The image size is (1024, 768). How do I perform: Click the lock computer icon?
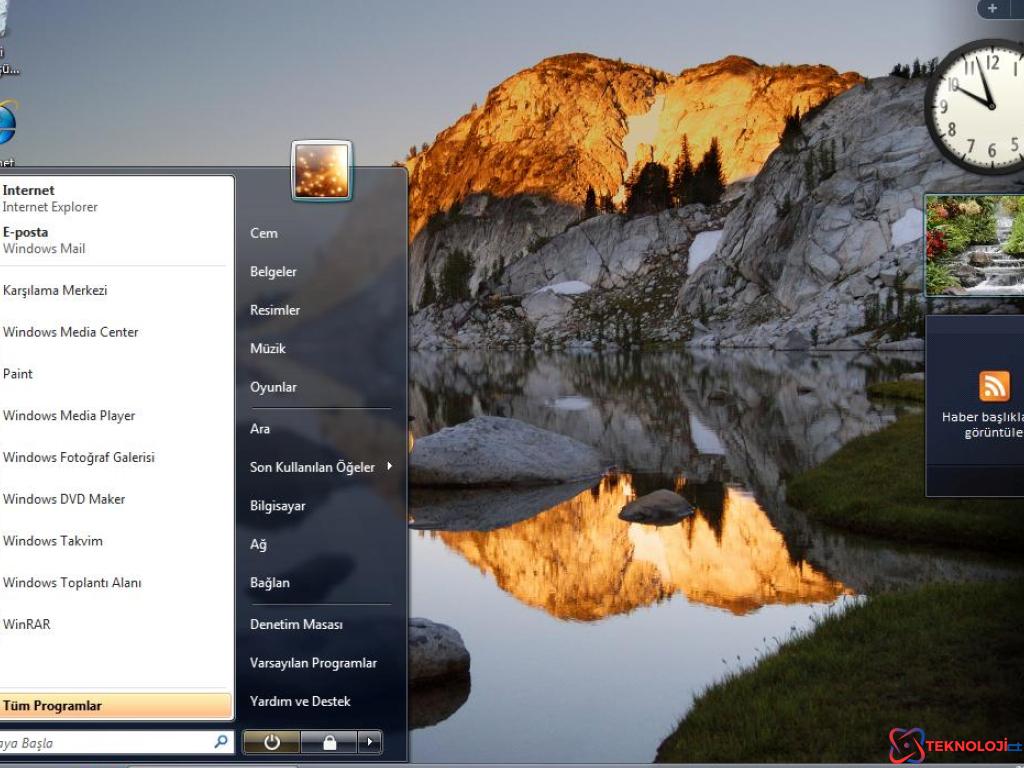tap(329, 742)
